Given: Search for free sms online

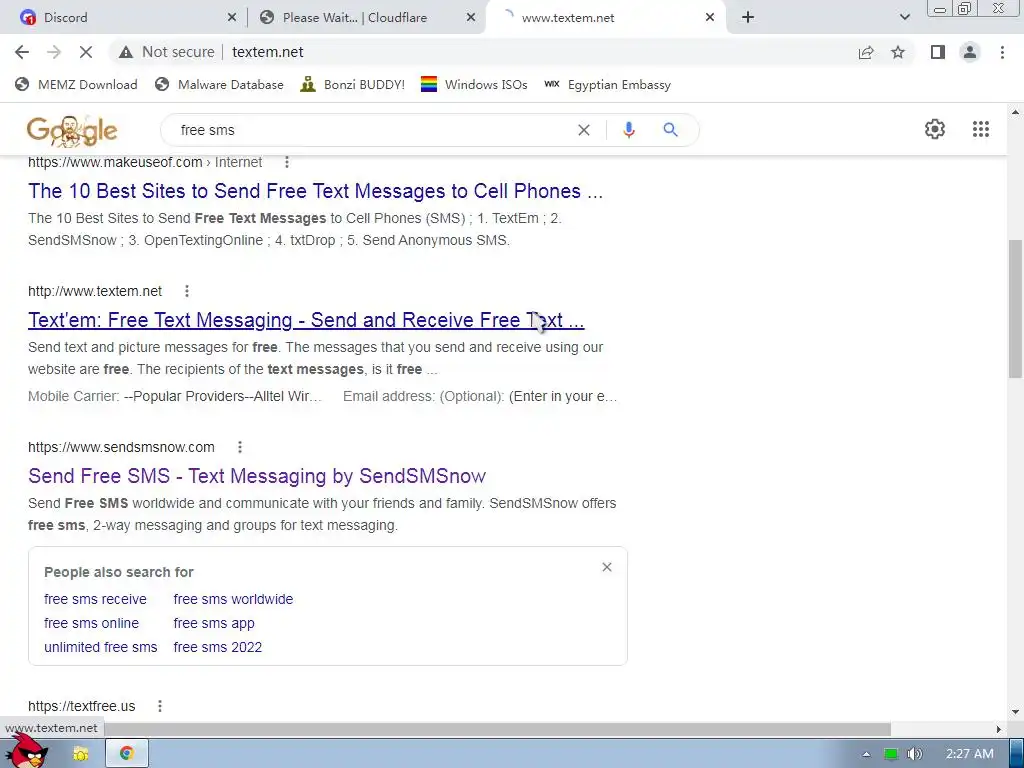Looking at the screenshot, I should [91, 624].
